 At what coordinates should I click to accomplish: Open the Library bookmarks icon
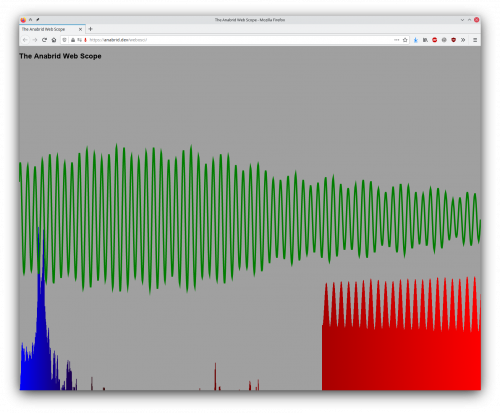click(425, 40)
